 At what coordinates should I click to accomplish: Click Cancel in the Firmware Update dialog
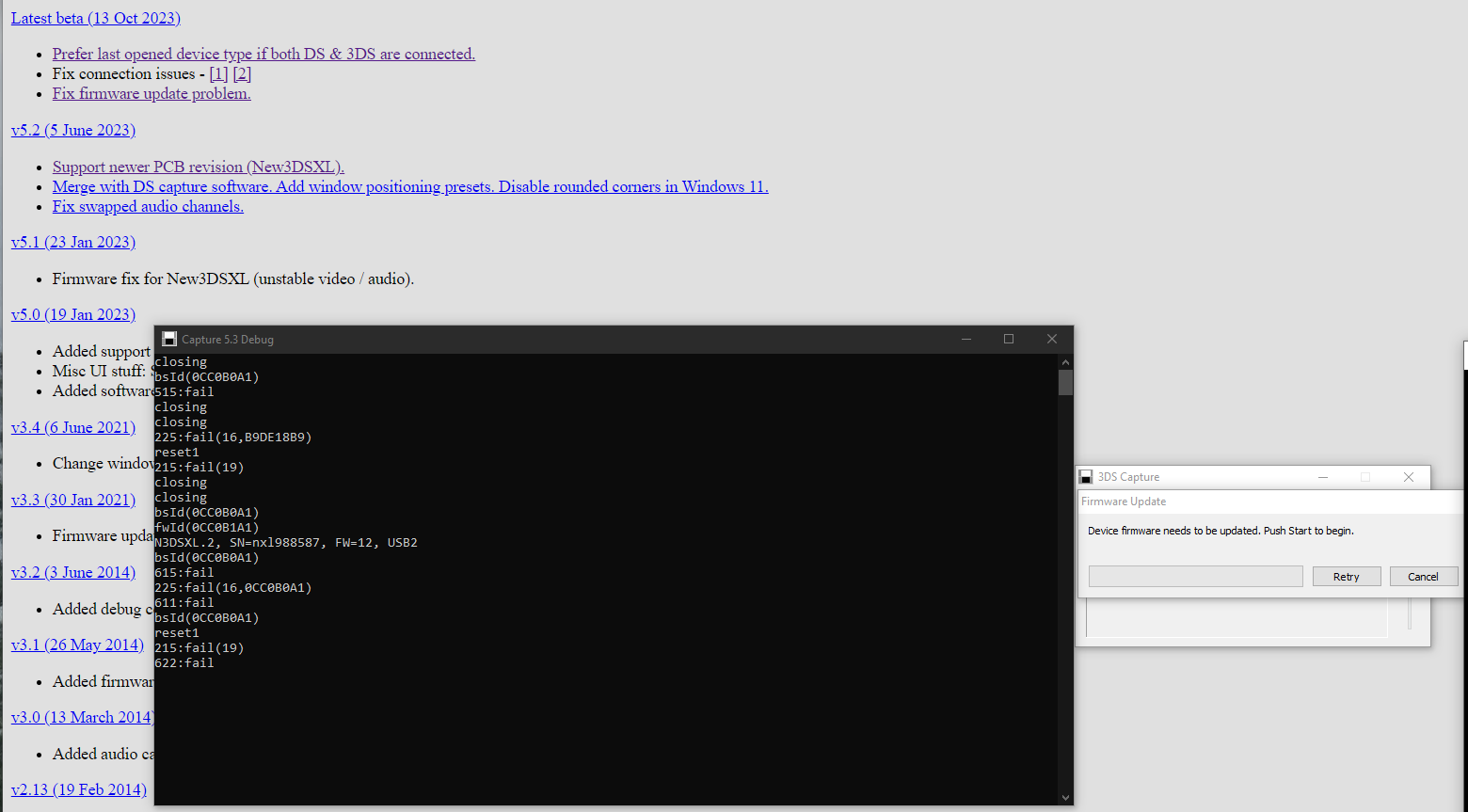point(1423,577)
